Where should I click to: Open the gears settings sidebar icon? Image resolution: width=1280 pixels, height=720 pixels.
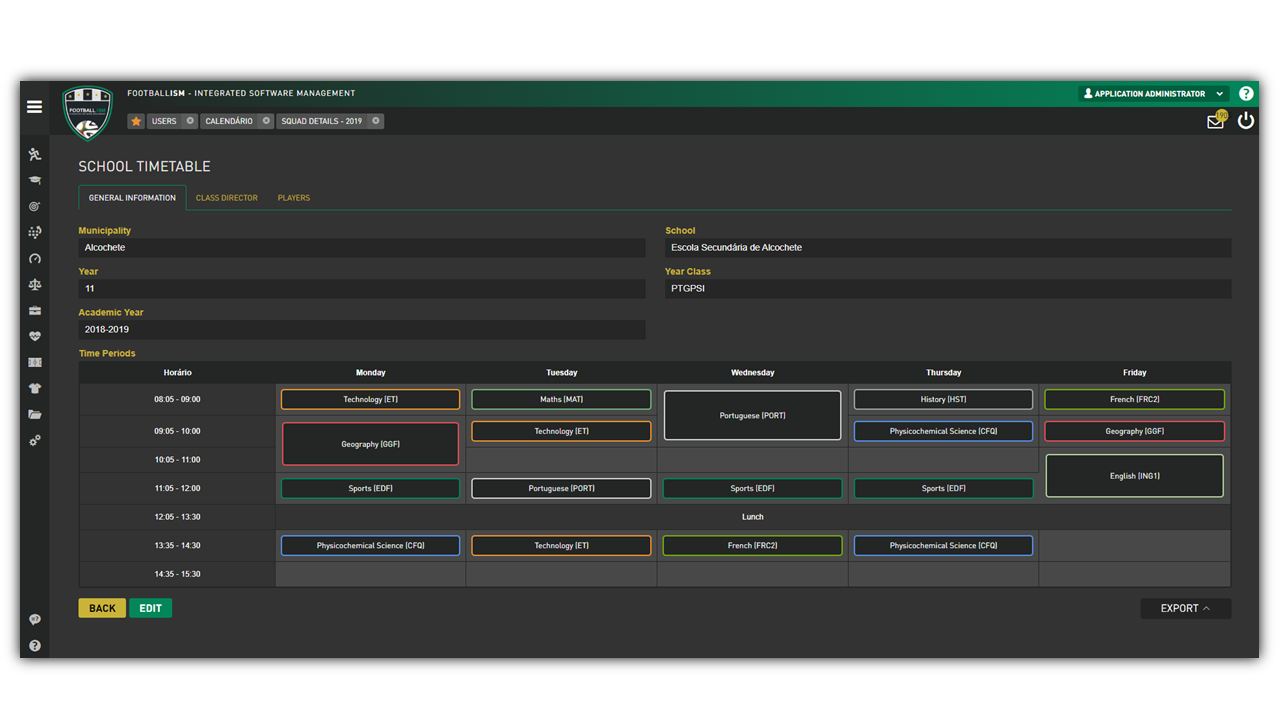(x=35, y=440)
